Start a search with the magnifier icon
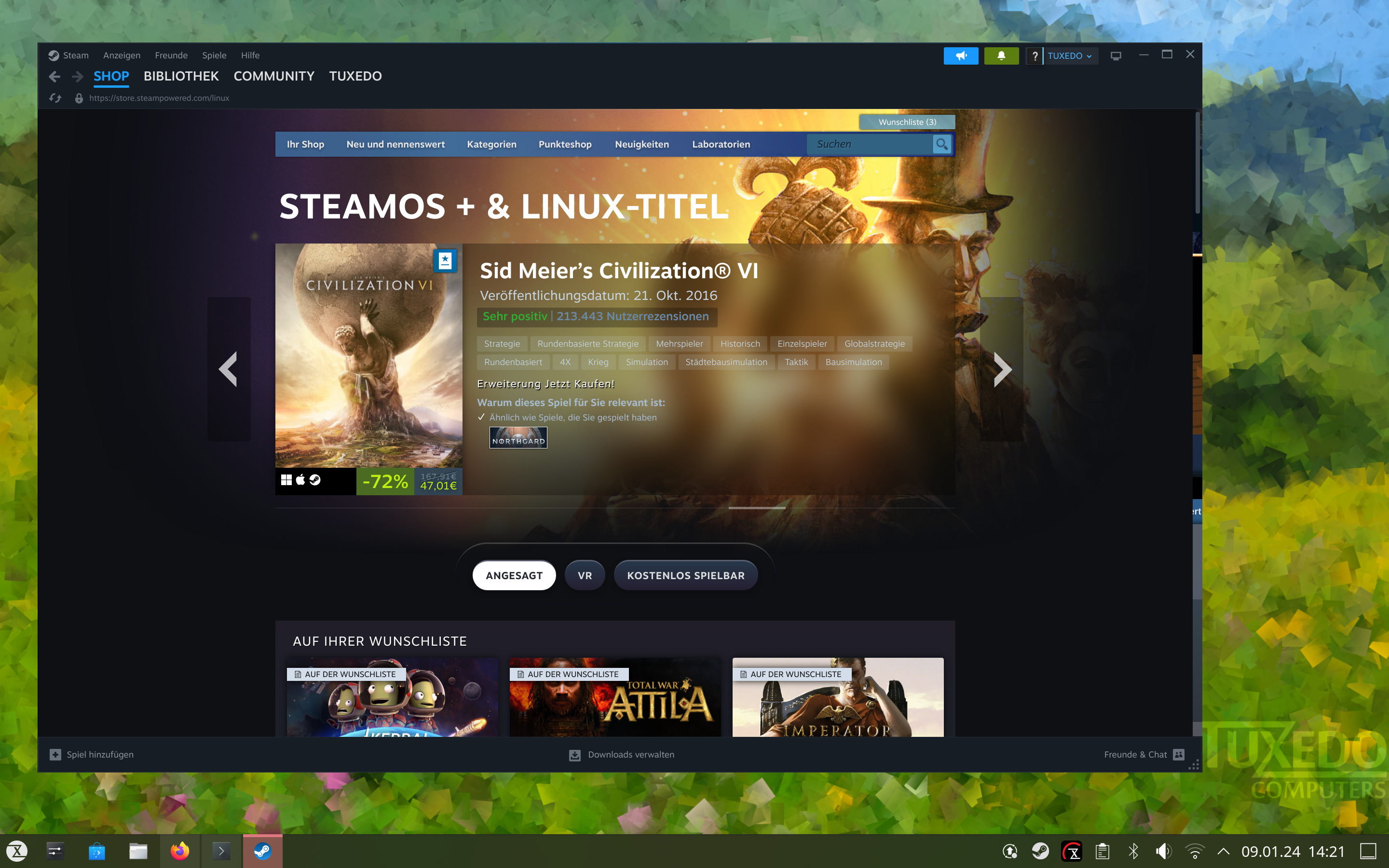 pos(942,144)
